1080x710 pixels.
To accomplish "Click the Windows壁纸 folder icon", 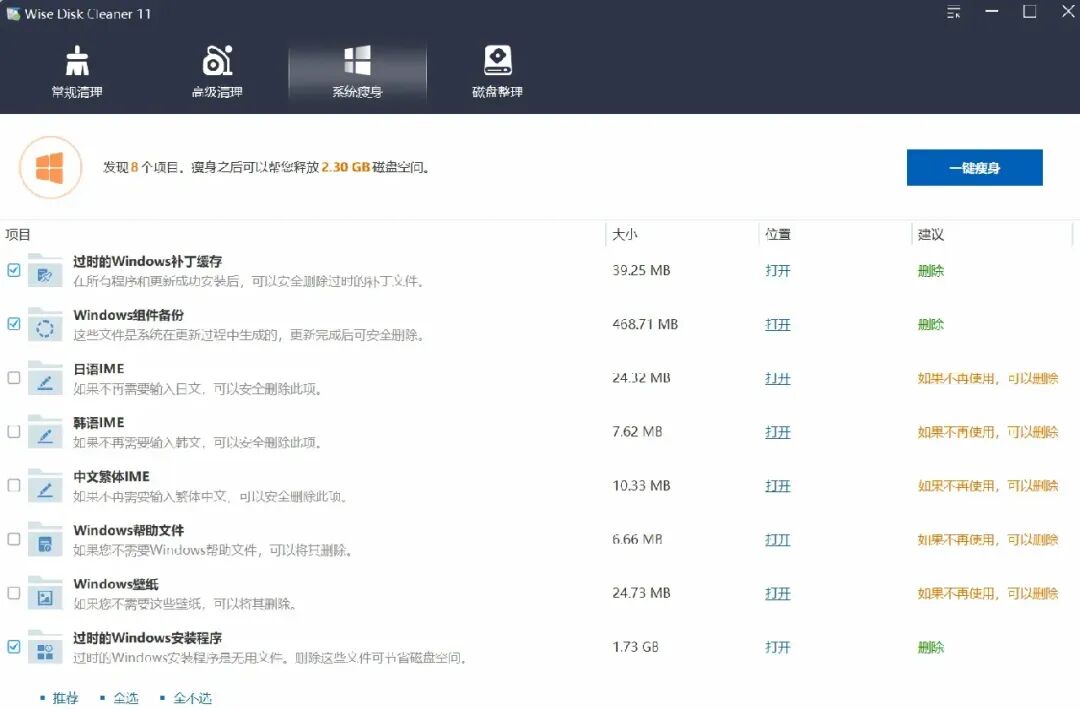I will click(45, 593).
